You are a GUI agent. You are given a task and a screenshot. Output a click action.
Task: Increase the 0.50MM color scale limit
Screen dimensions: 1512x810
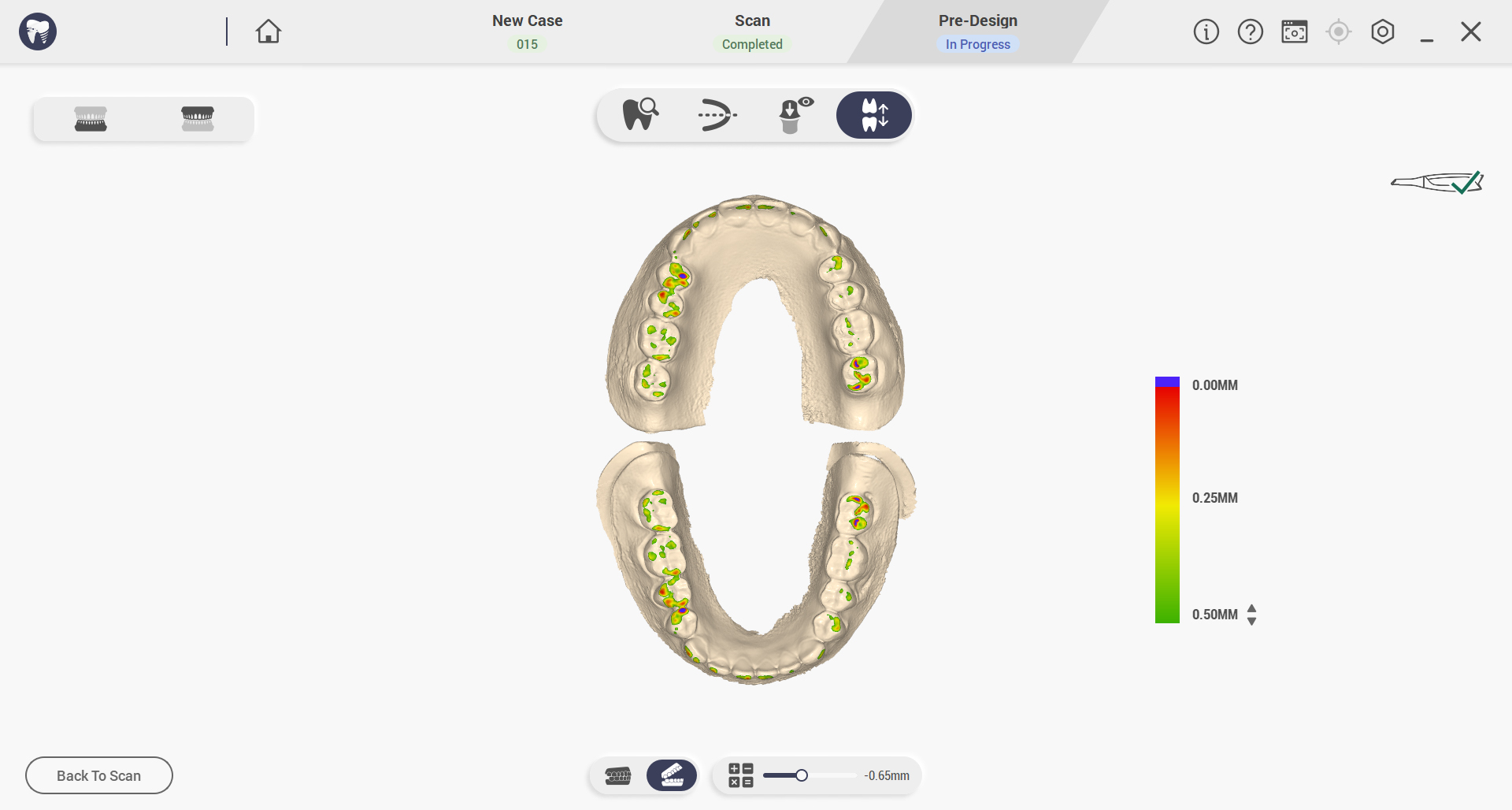(1252, 608)
